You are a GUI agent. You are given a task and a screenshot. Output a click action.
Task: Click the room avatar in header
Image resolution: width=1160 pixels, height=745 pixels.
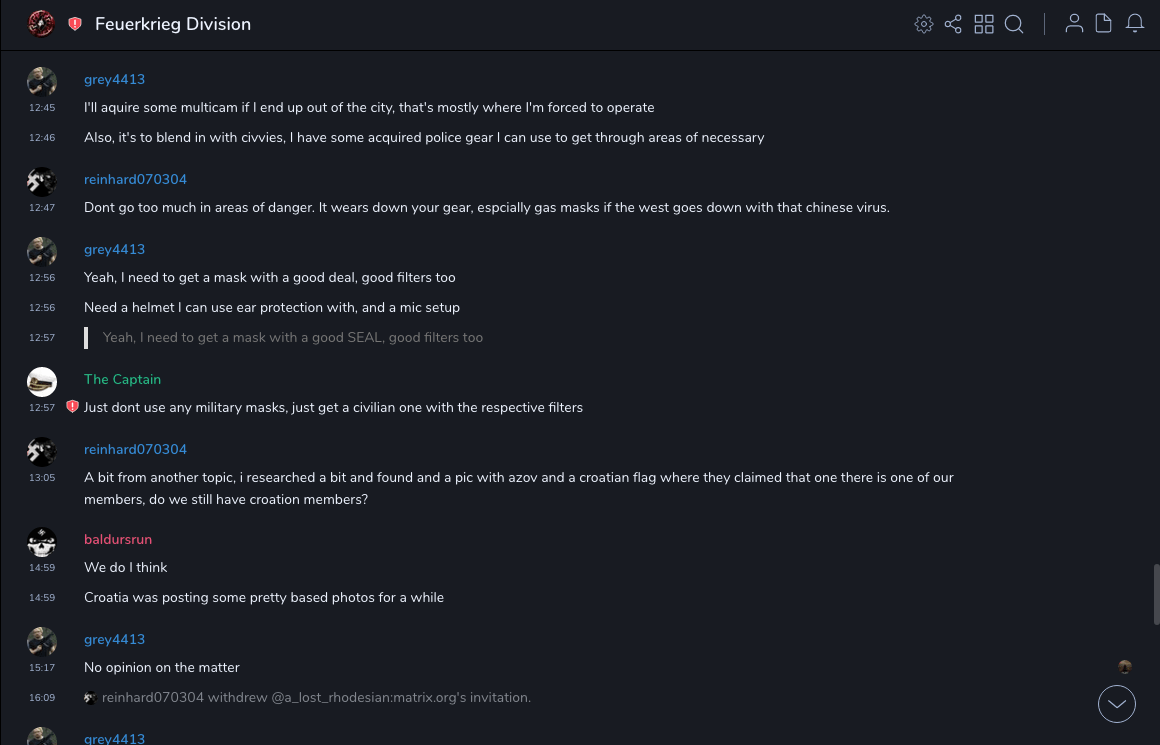[41, 24]
